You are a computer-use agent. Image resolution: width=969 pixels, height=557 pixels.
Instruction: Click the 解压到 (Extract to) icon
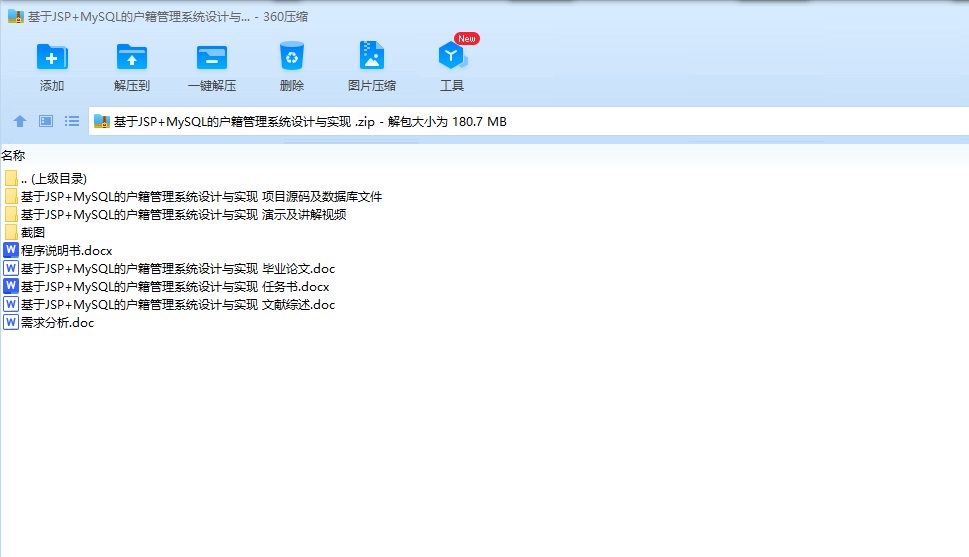pos(132,57)
